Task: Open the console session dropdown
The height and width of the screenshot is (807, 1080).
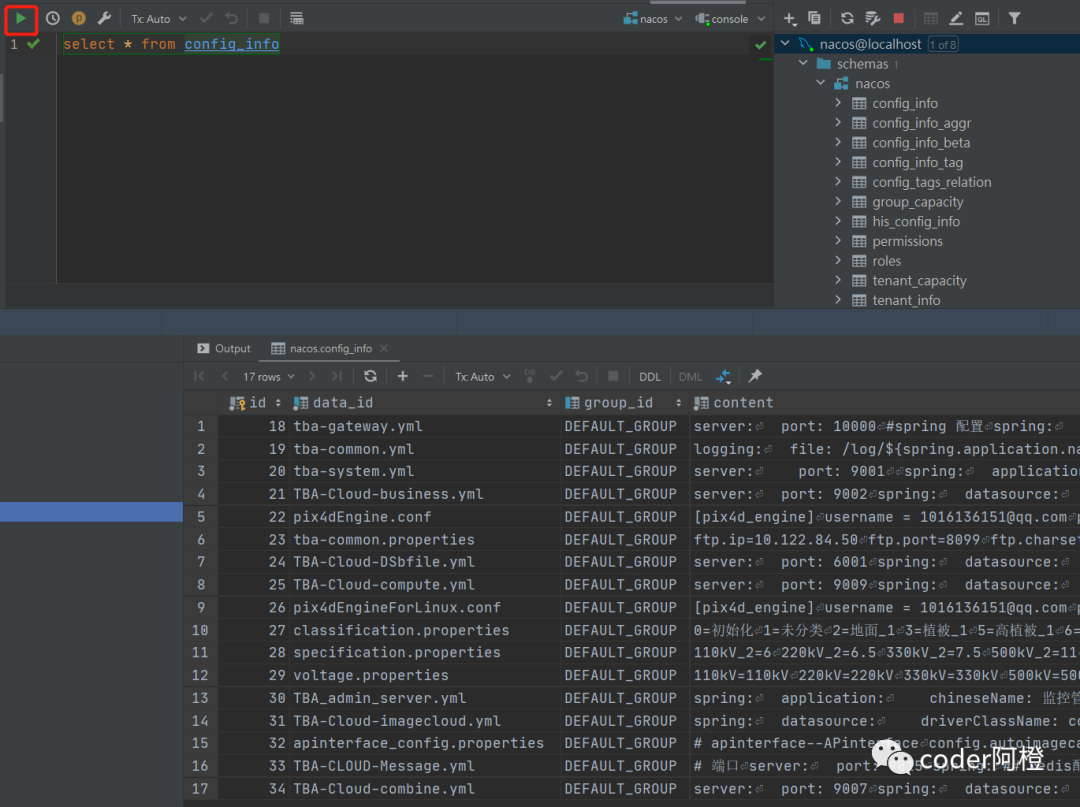Action: click(x=730, y=19)
